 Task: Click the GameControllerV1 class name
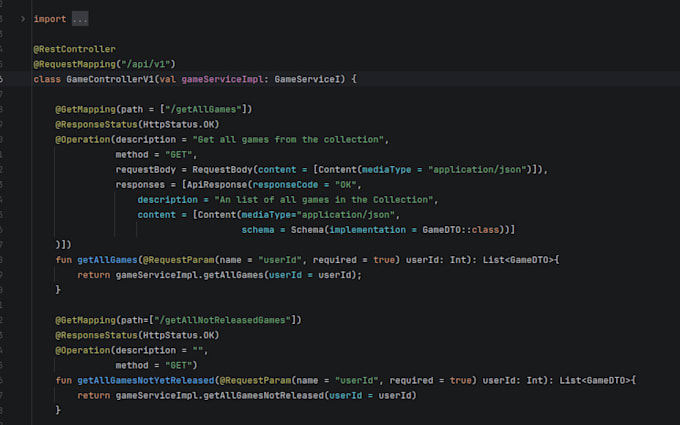110,79
